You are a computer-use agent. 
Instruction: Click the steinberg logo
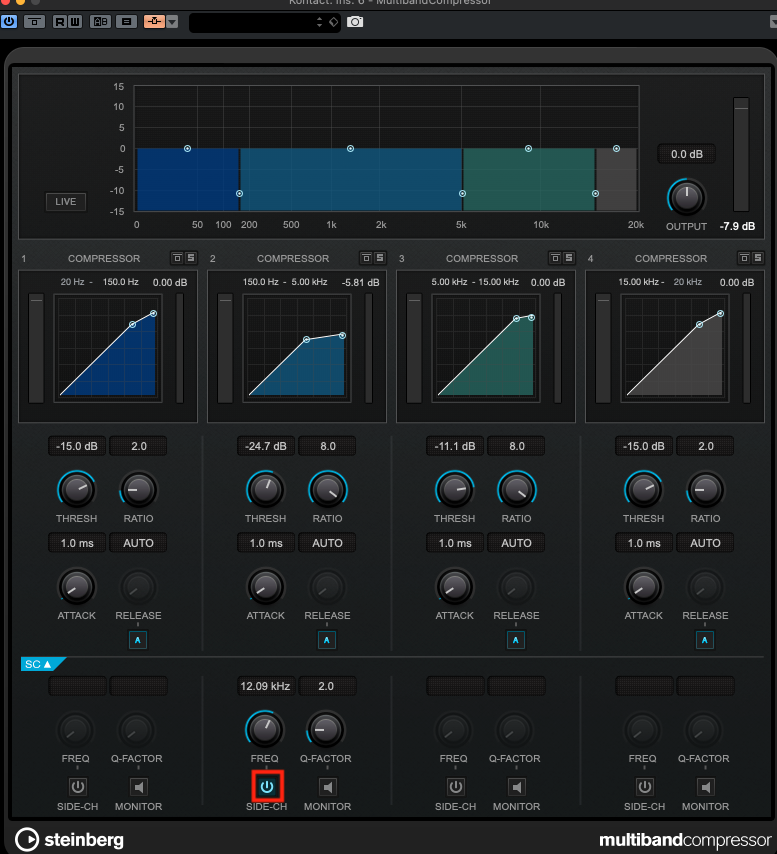(x=70, y=839)
